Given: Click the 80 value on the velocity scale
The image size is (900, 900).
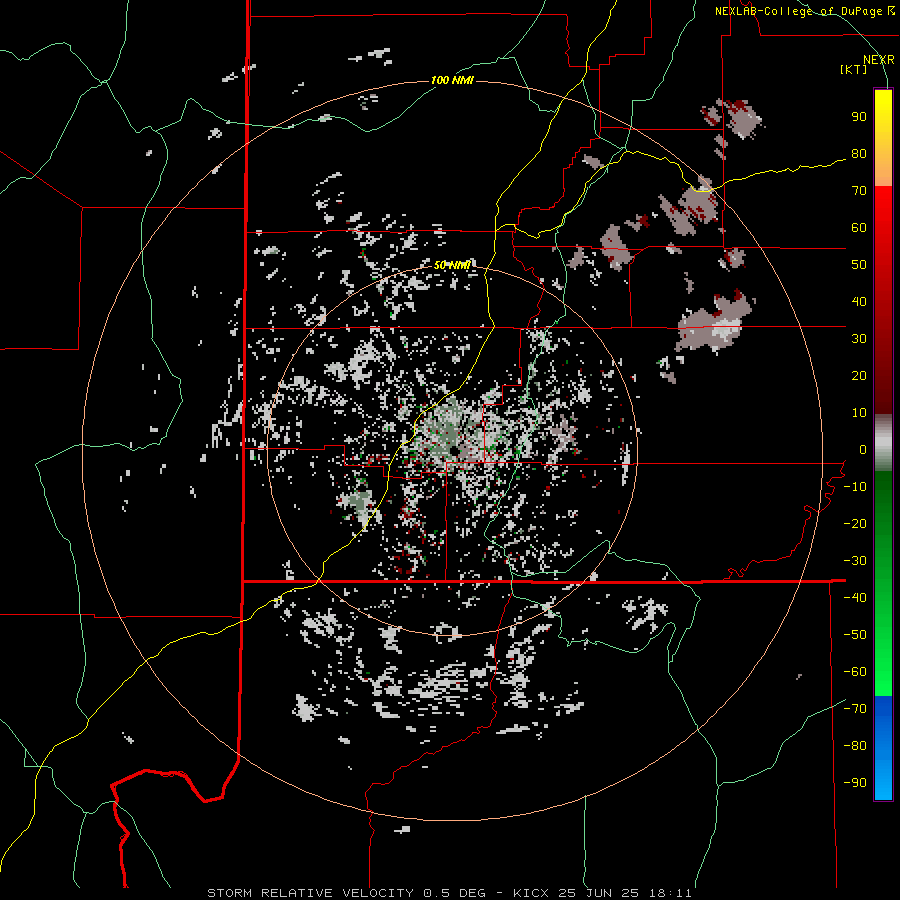Looking at the screenshot, I should [859, 154].
